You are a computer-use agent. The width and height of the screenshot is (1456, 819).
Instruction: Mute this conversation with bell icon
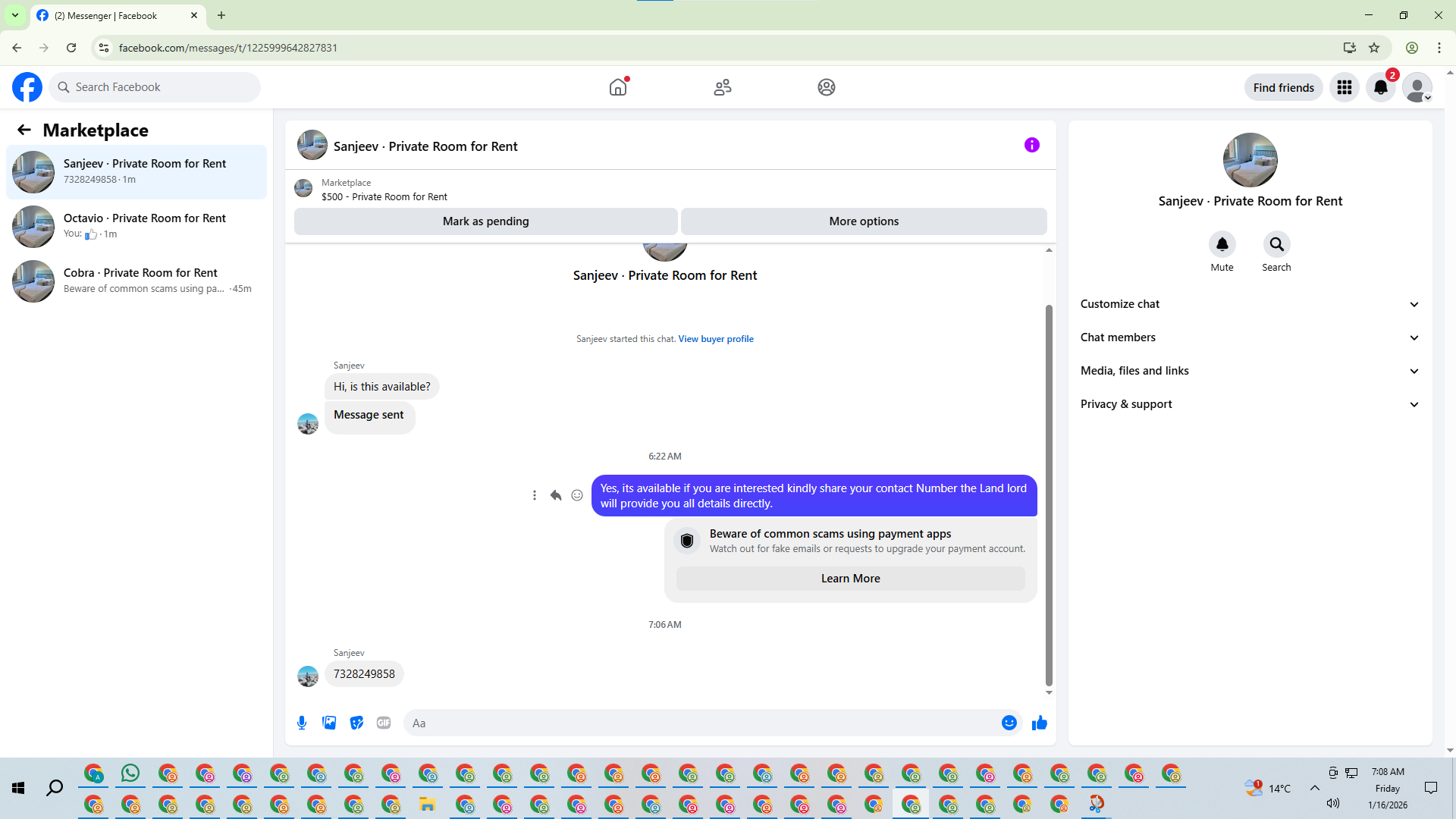pyautogui.click(x=1222, y=244)
